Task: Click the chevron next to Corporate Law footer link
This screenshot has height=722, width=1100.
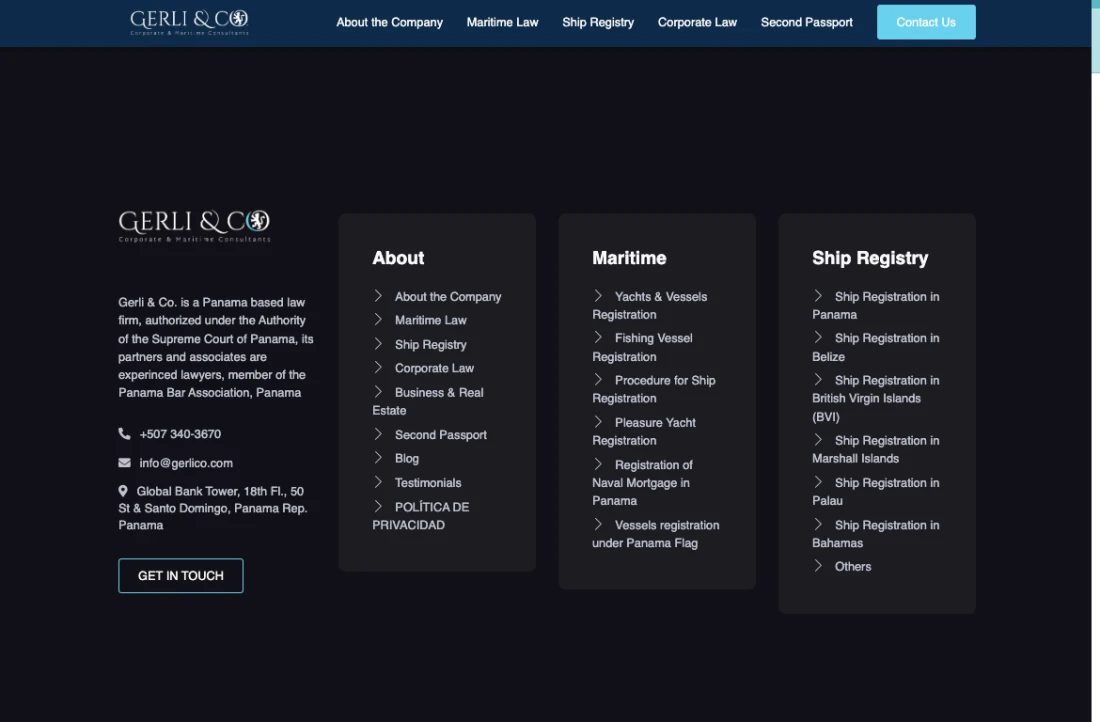Action: [x=378, y=367]
